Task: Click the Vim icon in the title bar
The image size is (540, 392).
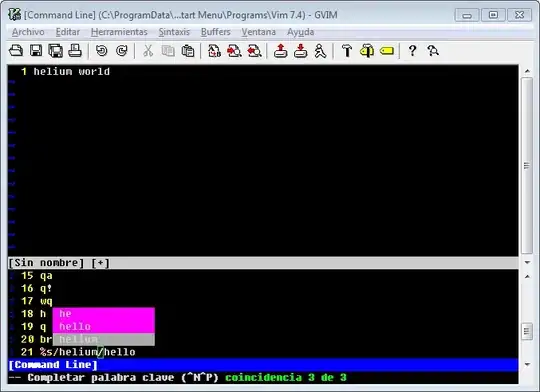Action: [14, 14]
